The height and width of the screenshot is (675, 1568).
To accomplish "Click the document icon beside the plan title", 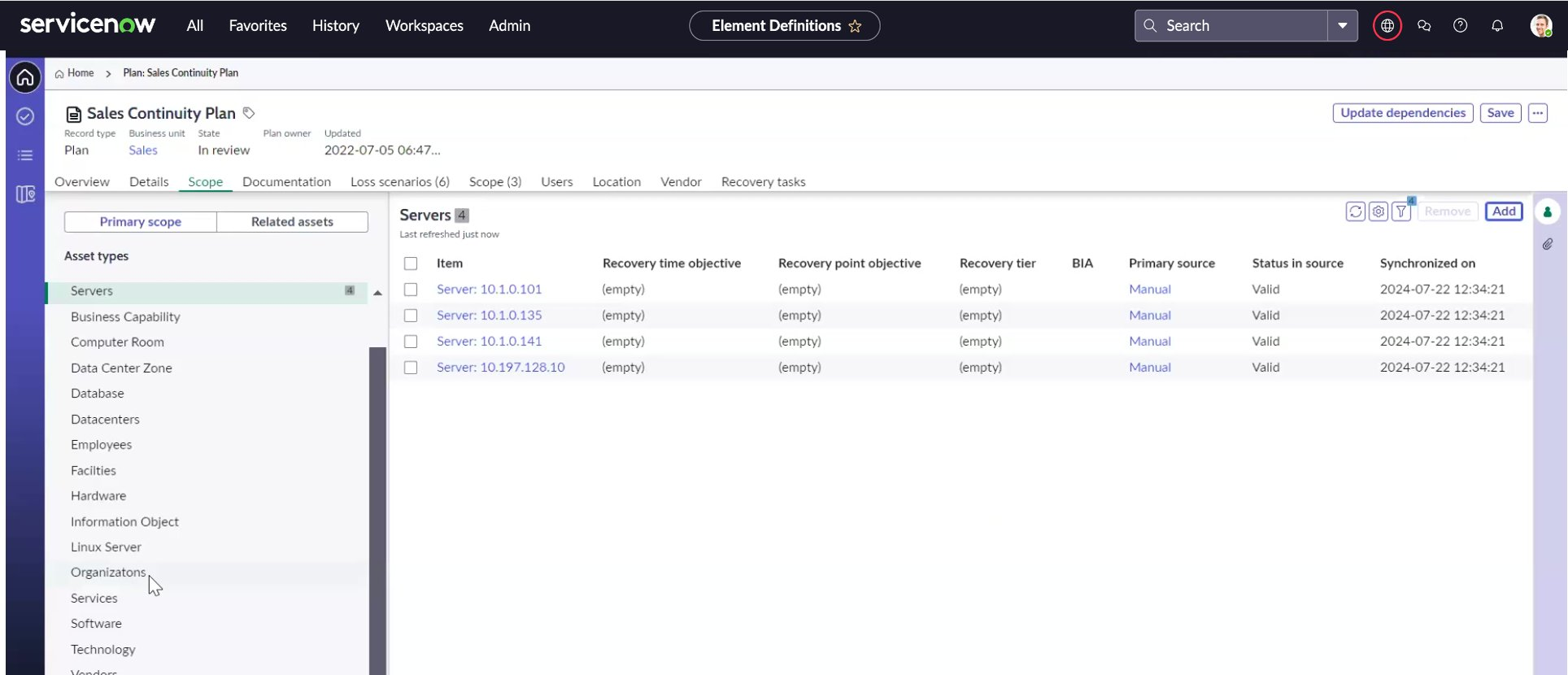I will [74, 114].
